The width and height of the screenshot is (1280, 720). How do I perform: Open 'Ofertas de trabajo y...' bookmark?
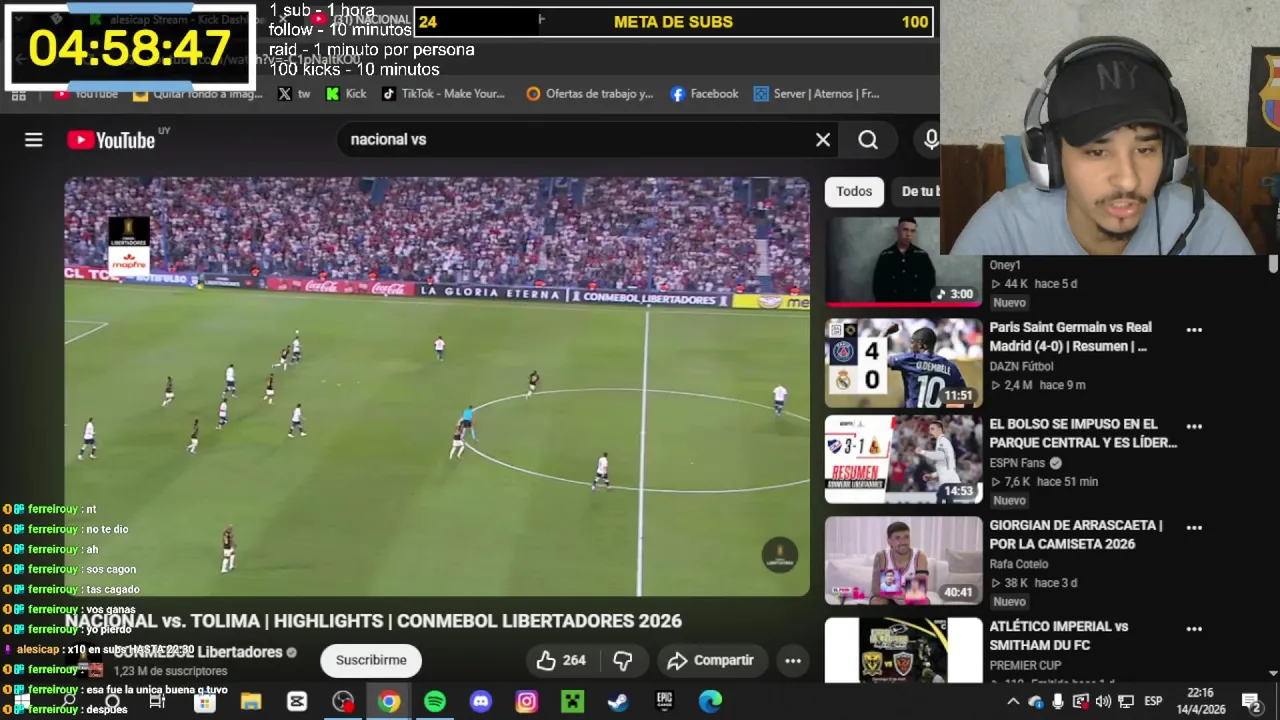pos(590,94)
